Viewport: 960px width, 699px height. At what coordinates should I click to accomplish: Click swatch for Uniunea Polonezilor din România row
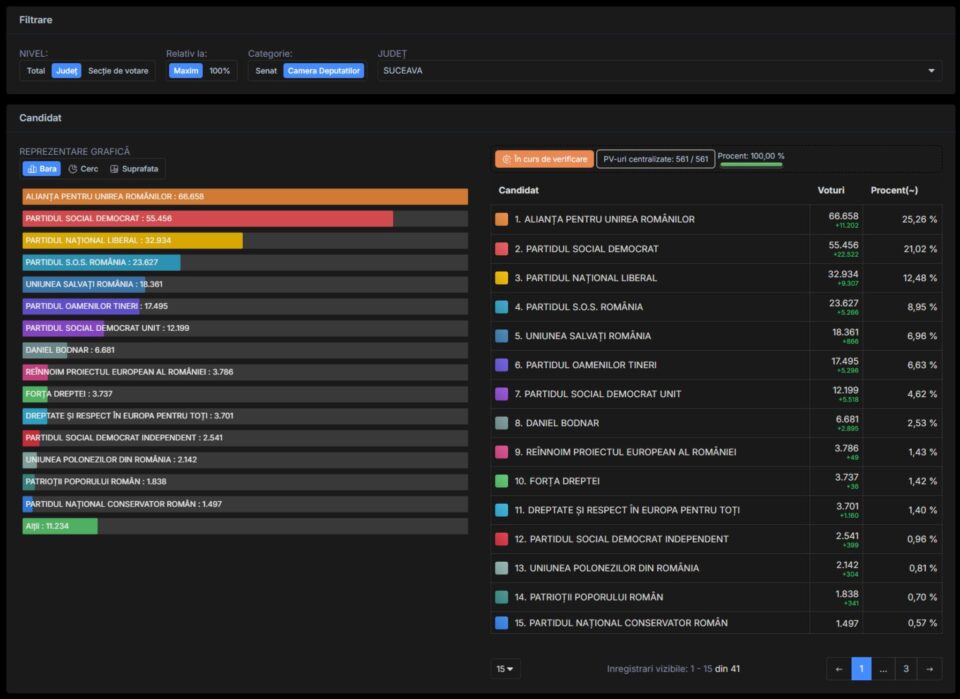pyautogui.click(x=501, y=567)
